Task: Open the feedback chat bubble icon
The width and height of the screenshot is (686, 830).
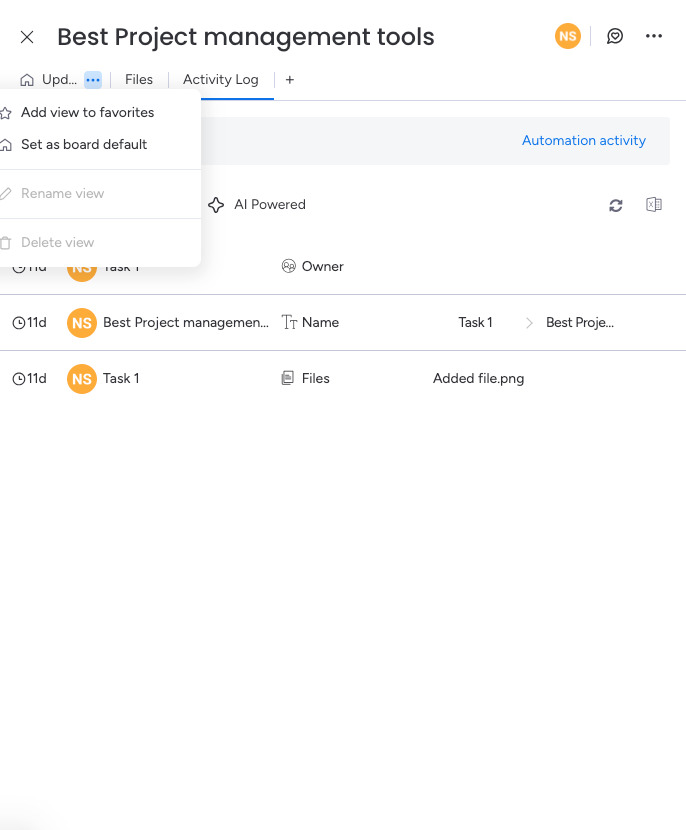Action: (x=614, y=36)
